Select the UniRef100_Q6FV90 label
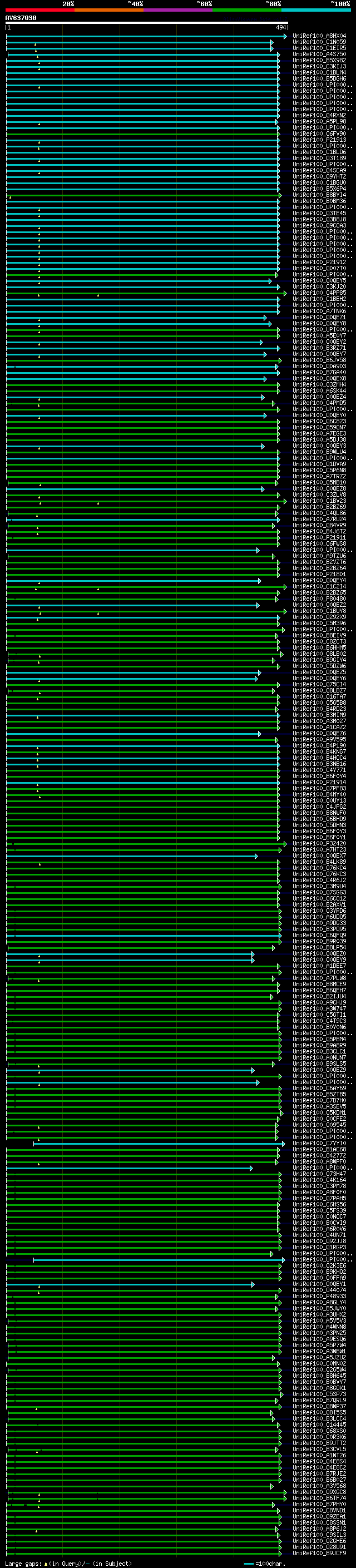Viewport: 356px width, 1568px height. [319, 134]
